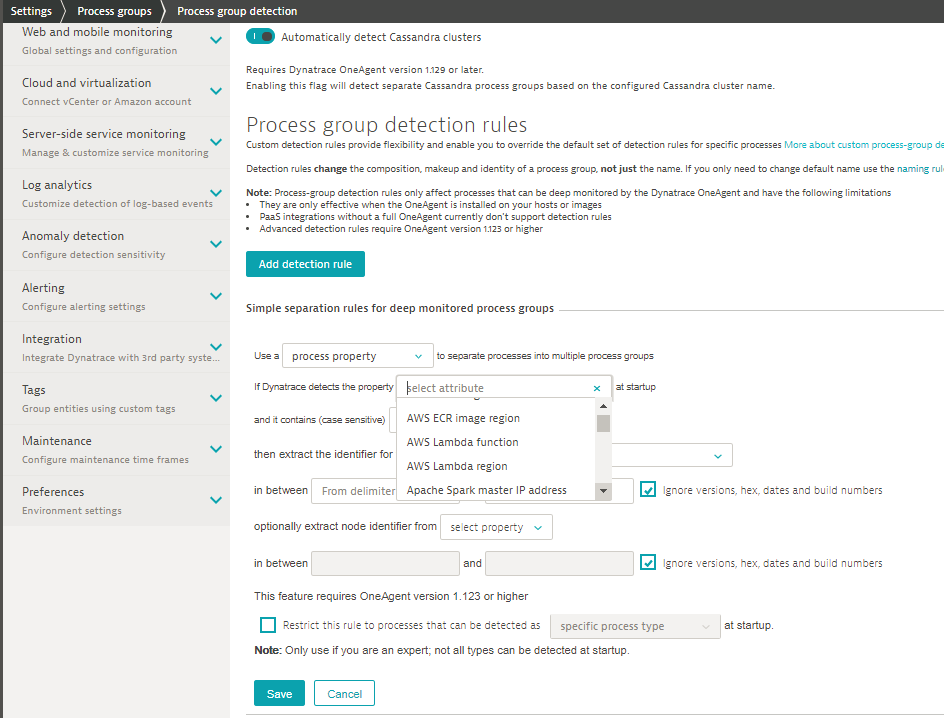Clear the select attribute field with X icon
The image size is (944, 718).
click(x=597, y=388)
